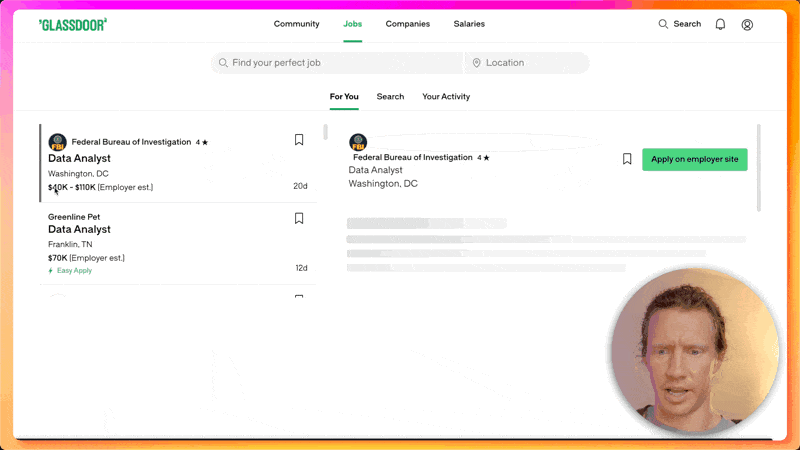Image resolution: width=800 pixels, height=450 pixels.
Task: Click the detail panel scrollbar
Action: [759, 167]
